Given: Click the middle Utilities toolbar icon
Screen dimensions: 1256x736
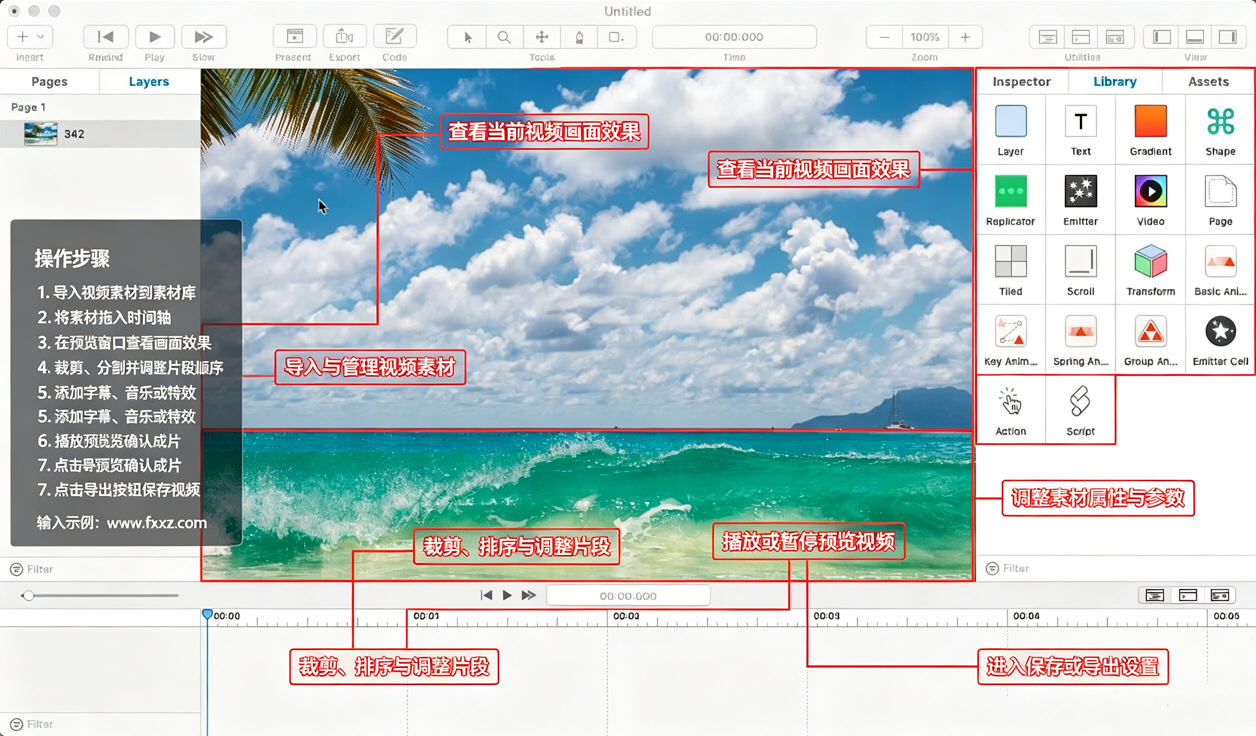Looking at the screenshot, I should click(1081, 37).
